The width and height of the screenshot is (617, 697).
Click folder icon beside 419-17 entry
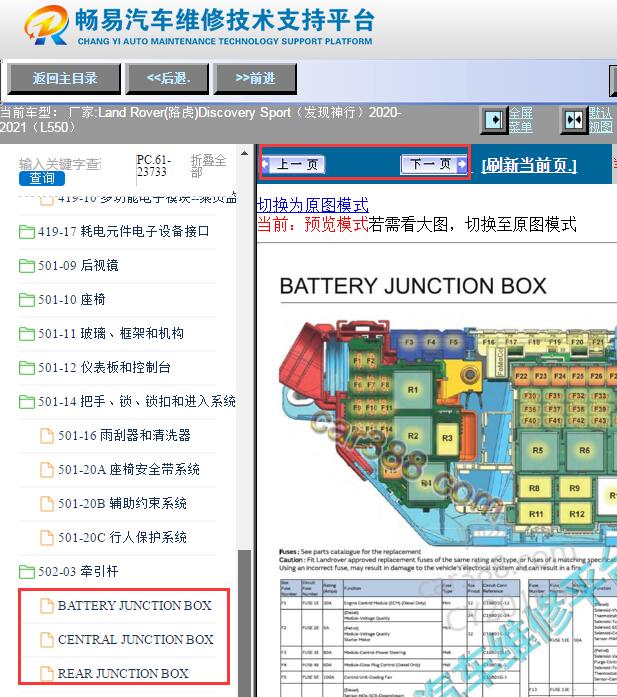27,232
